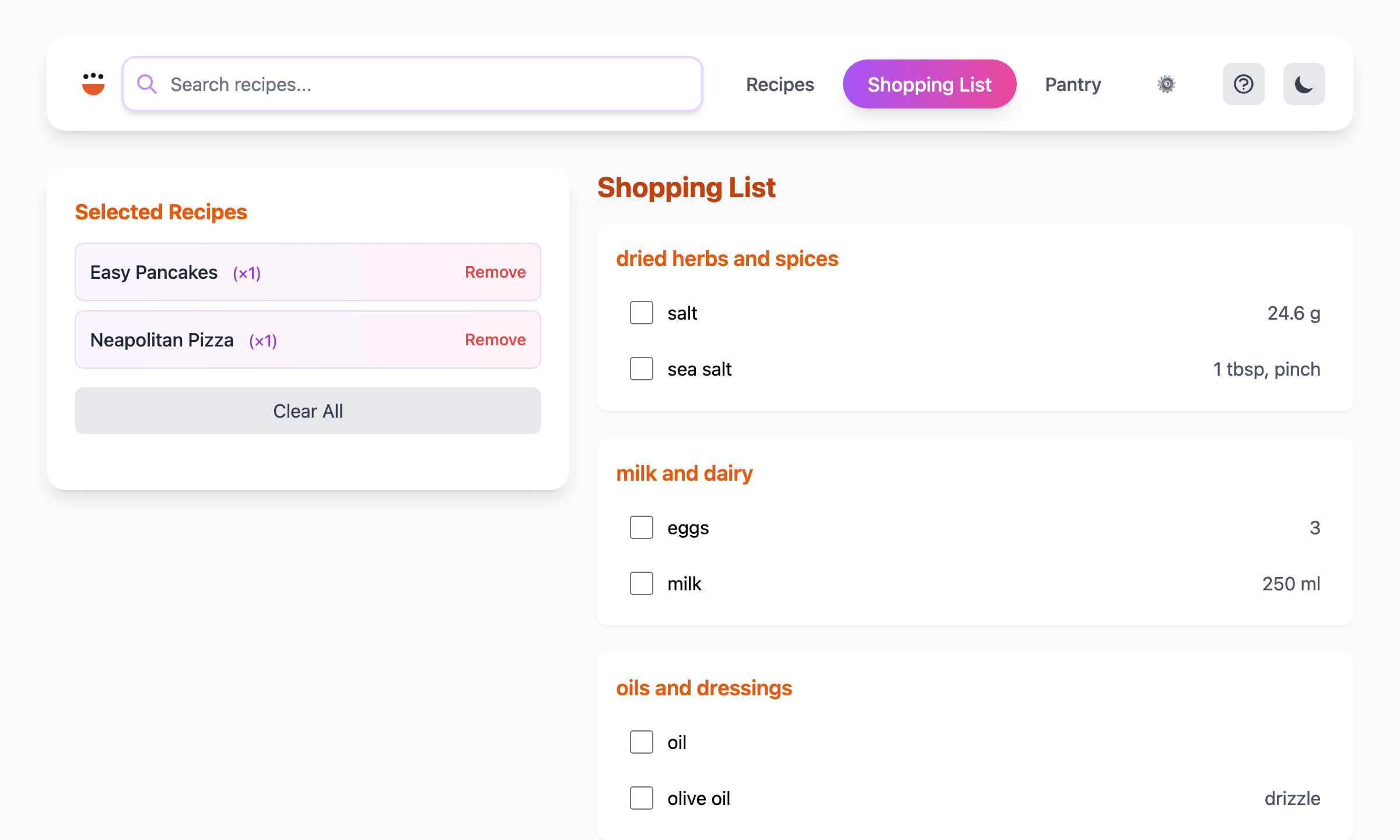Click the Easy Pancakes recipe entry
Screen dimensions: 1400x840
154,272
